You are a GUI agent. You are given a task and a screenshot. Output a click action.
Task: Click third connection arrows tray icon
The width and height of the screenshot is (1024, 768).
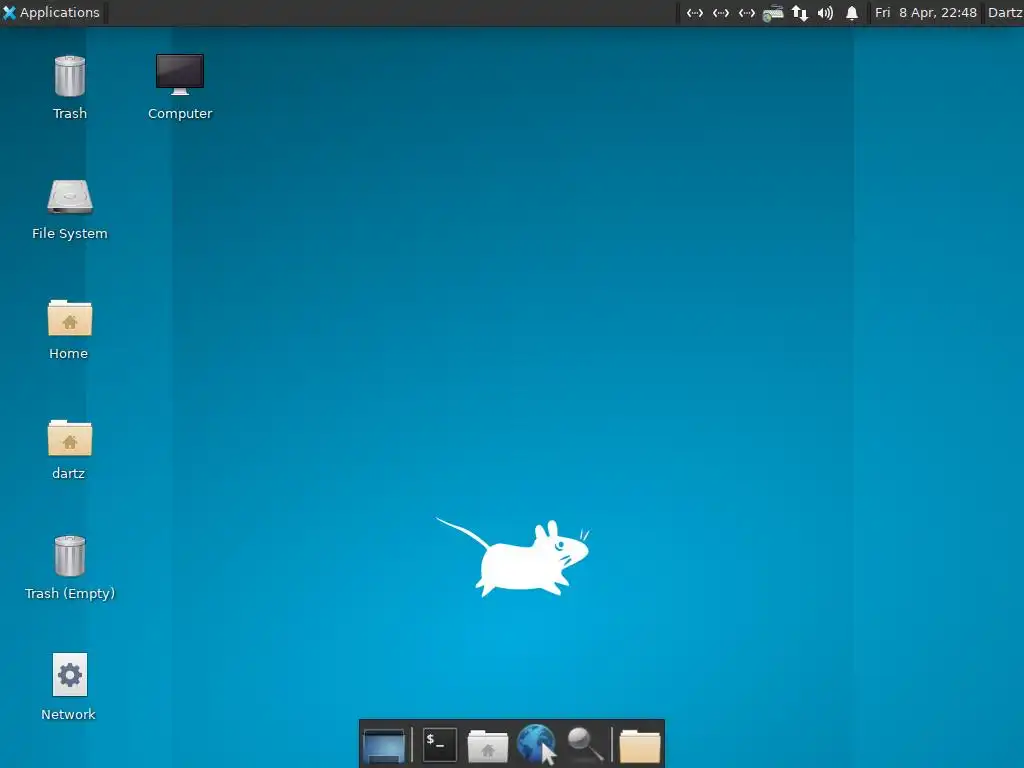tap(747, 13)
